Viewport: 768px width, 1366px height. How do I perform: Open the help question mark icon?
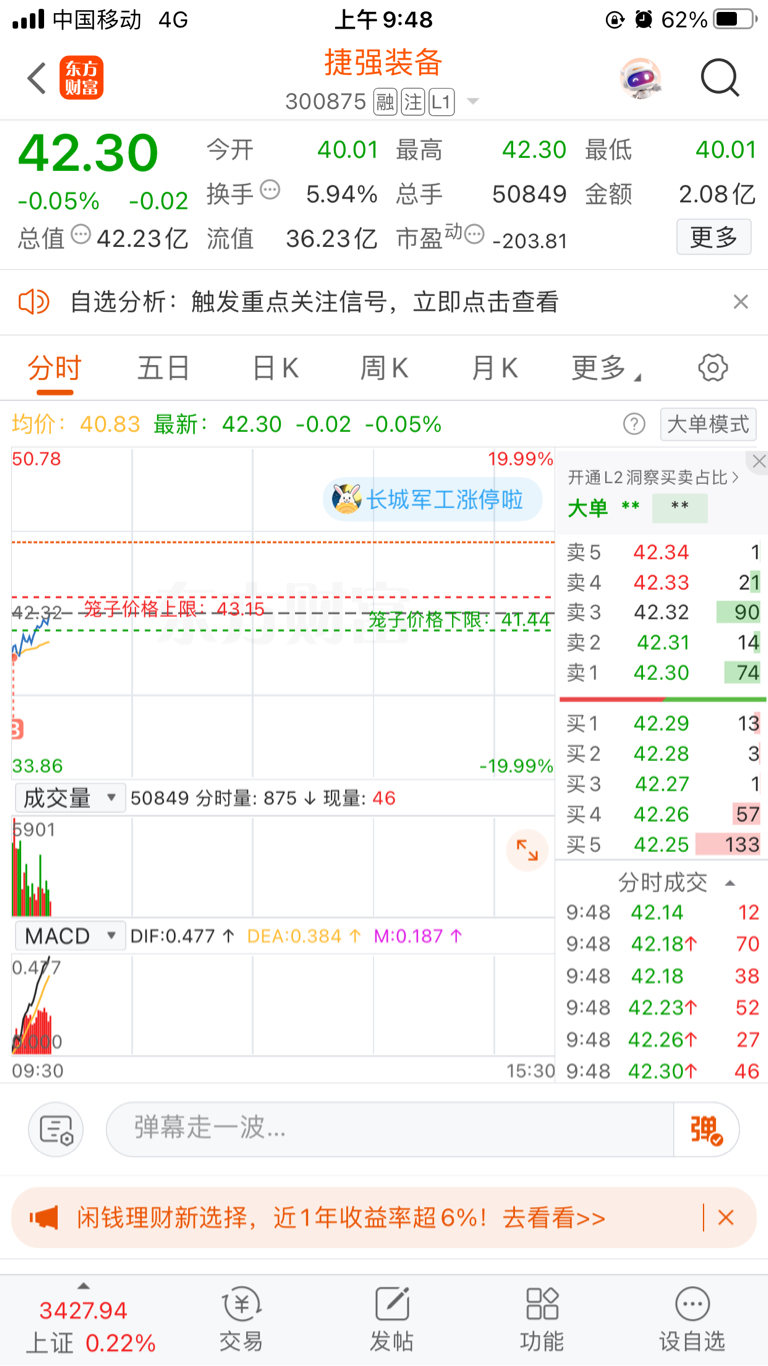click(x=634, y=424)
